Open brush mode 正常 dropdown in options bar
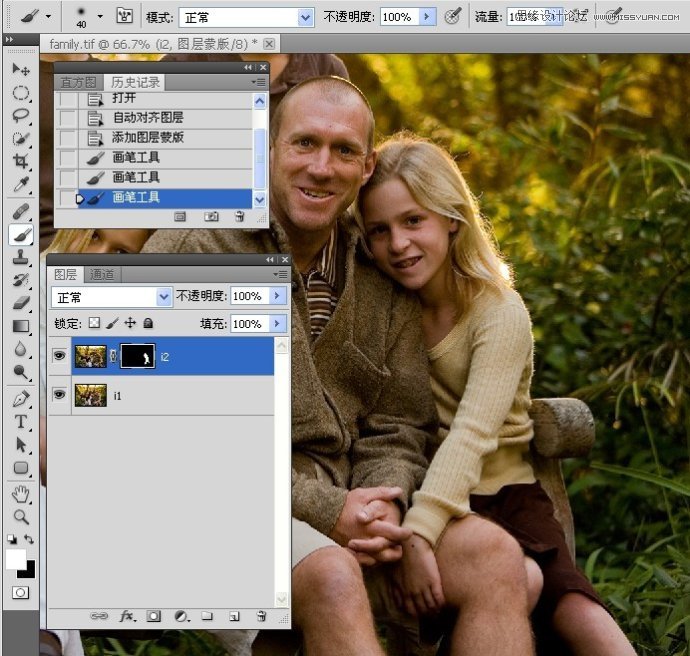Image resolution: width=690 pixels, height=656 pixels. point(305,18)
